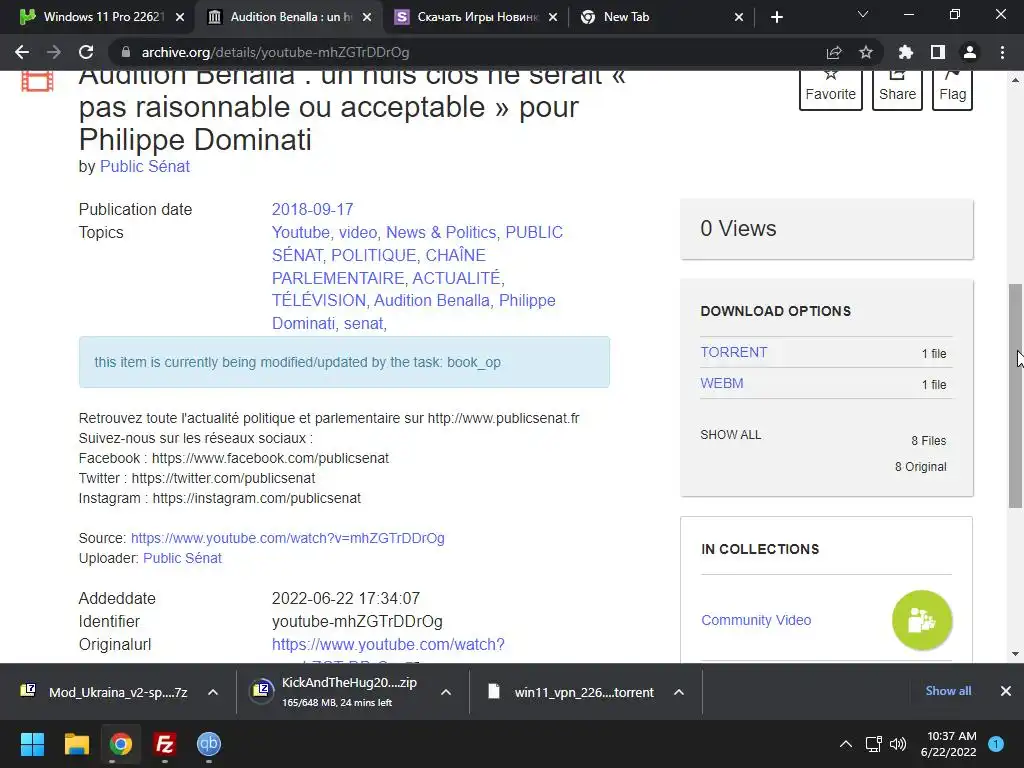The width and height of the screenshot is (1024, 768).
Task: Open the Uploader Public Sénat link
Action: (x=182, y=558)
